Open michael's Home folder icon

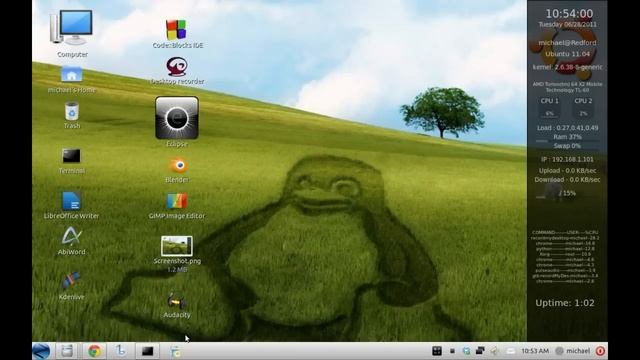point(71,74)
